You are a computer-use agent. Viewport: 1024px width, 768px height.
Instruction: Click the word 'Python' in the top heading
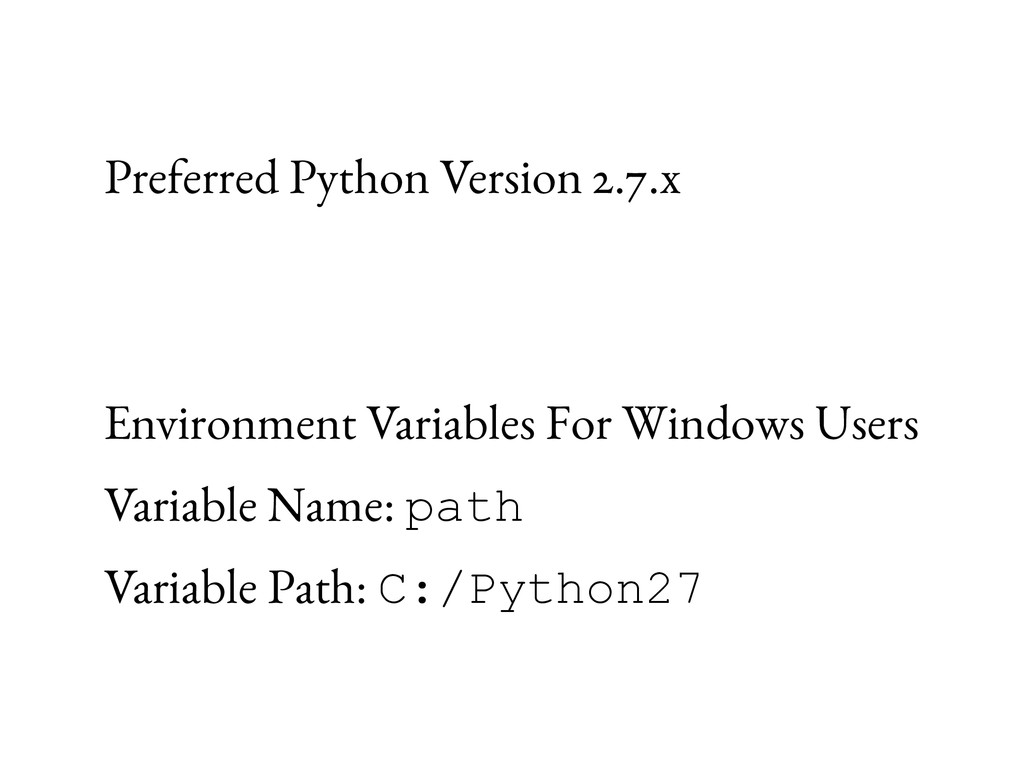click(359, 182)
